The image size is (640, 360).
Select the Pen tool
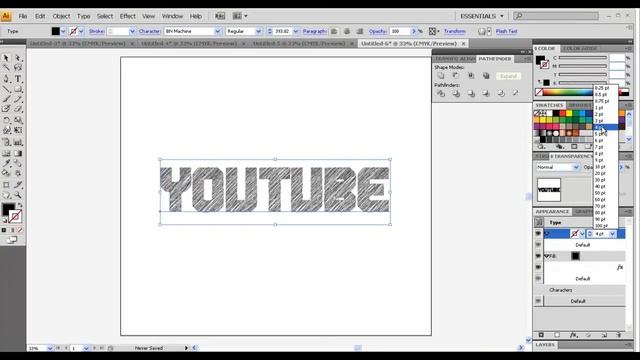(x=6, y=79)
